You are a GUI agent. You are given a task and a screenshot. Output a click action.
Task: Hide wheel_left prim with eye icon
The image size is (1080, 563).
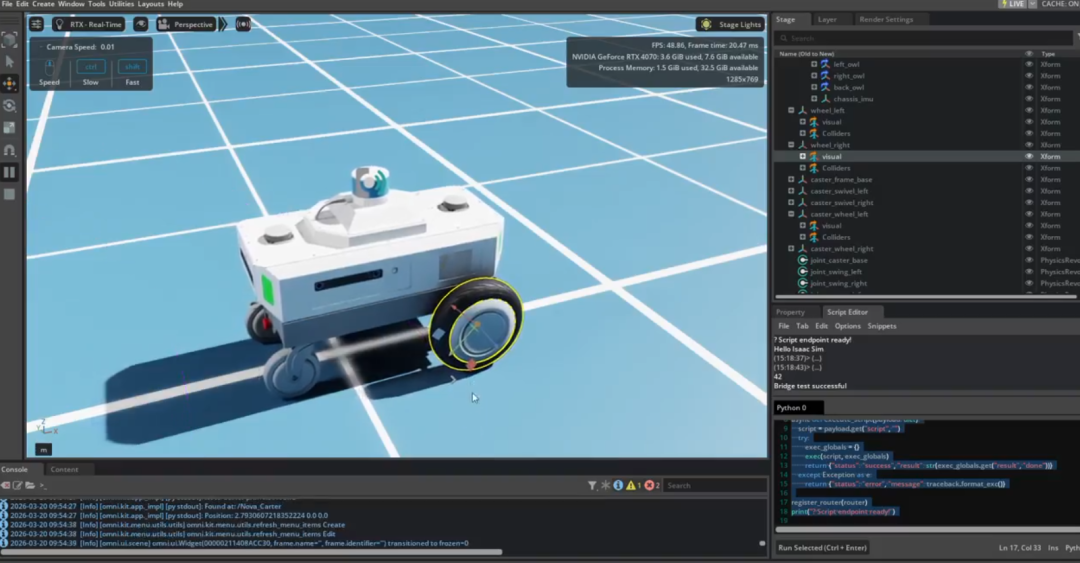click(x=1029, y=110)
